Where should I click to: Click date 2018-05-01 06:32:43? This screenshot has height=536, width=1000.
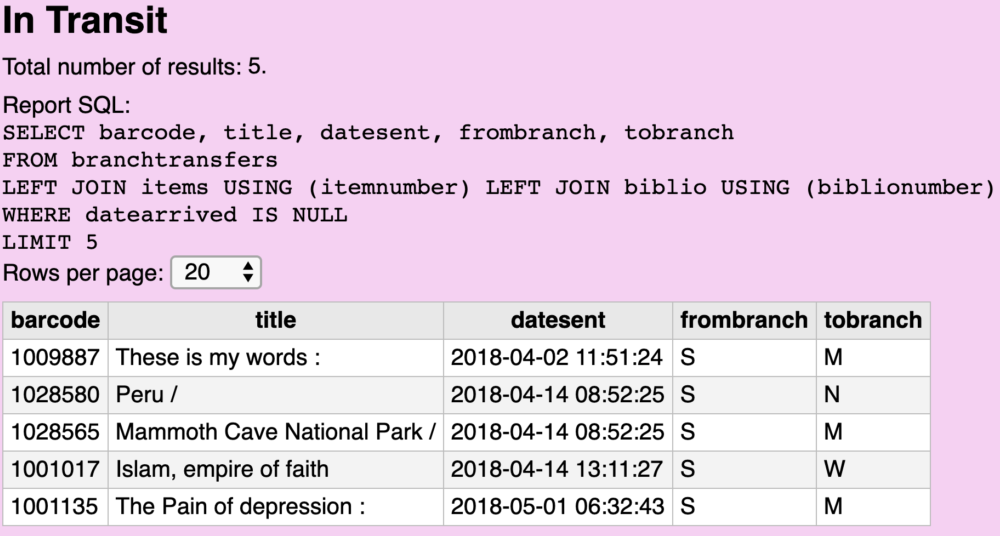coord(557,507)
